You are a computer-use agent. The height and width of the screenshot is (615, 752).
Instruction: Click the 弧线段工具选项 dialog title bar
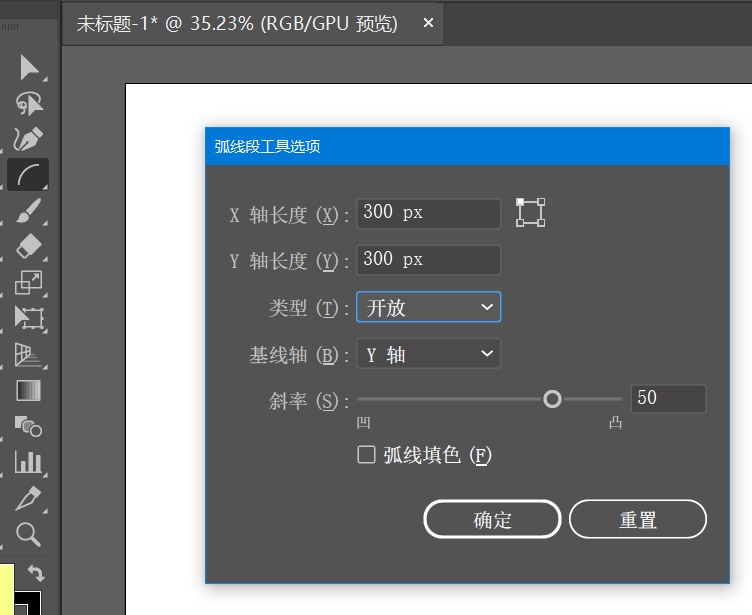pyautogui.click(x=467, y=146)
